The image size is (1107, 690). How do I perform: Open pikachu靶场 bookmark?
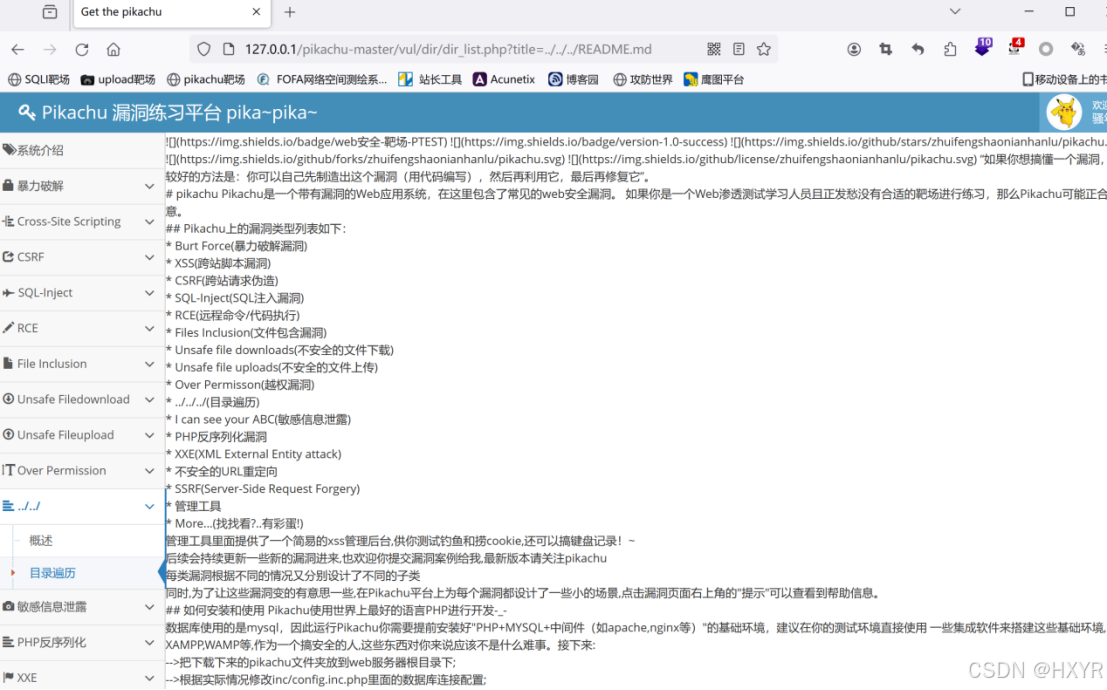click(x=205, y=79)
